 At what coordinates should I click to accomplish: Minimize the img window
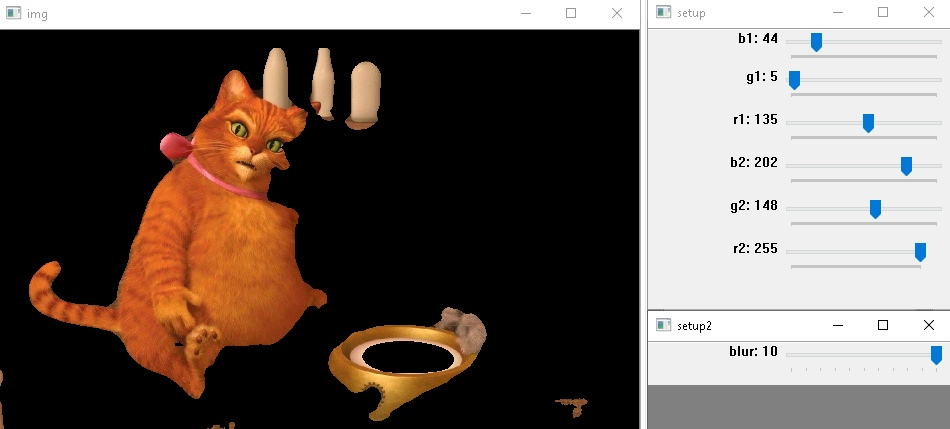(x=525, y=13)
